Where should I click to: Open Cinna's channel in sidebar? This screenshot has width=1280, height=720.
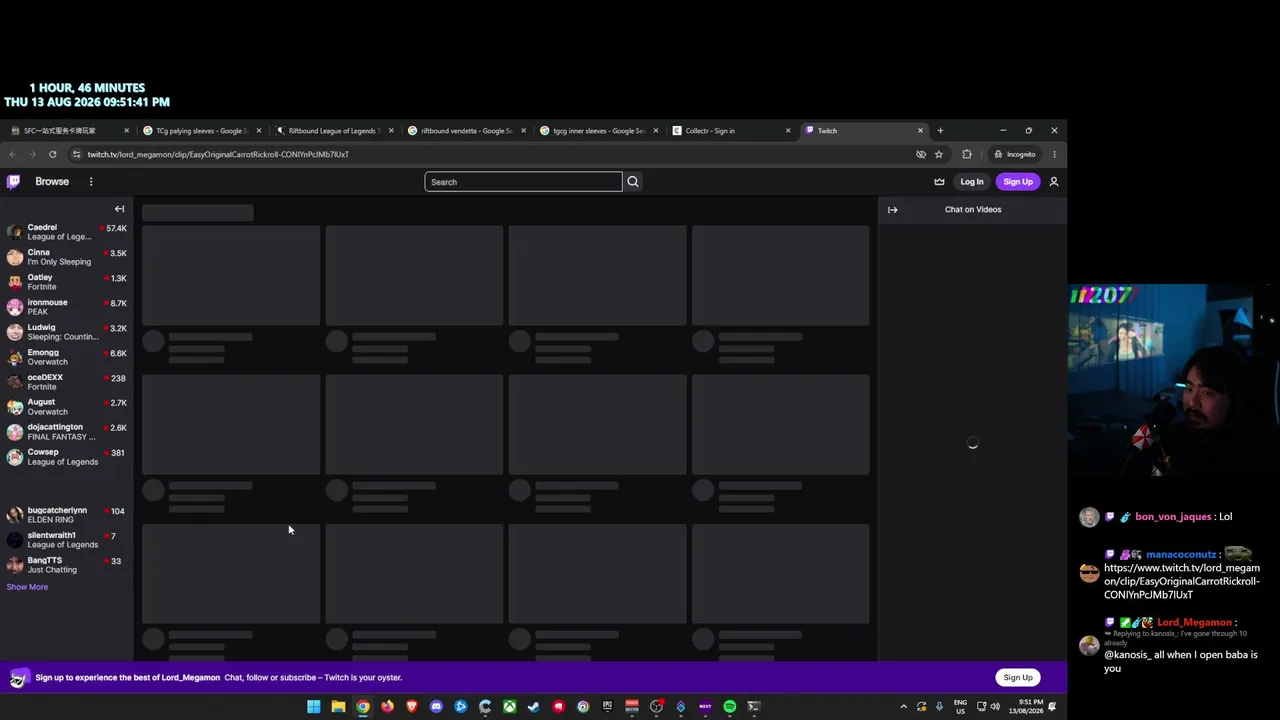66,257
